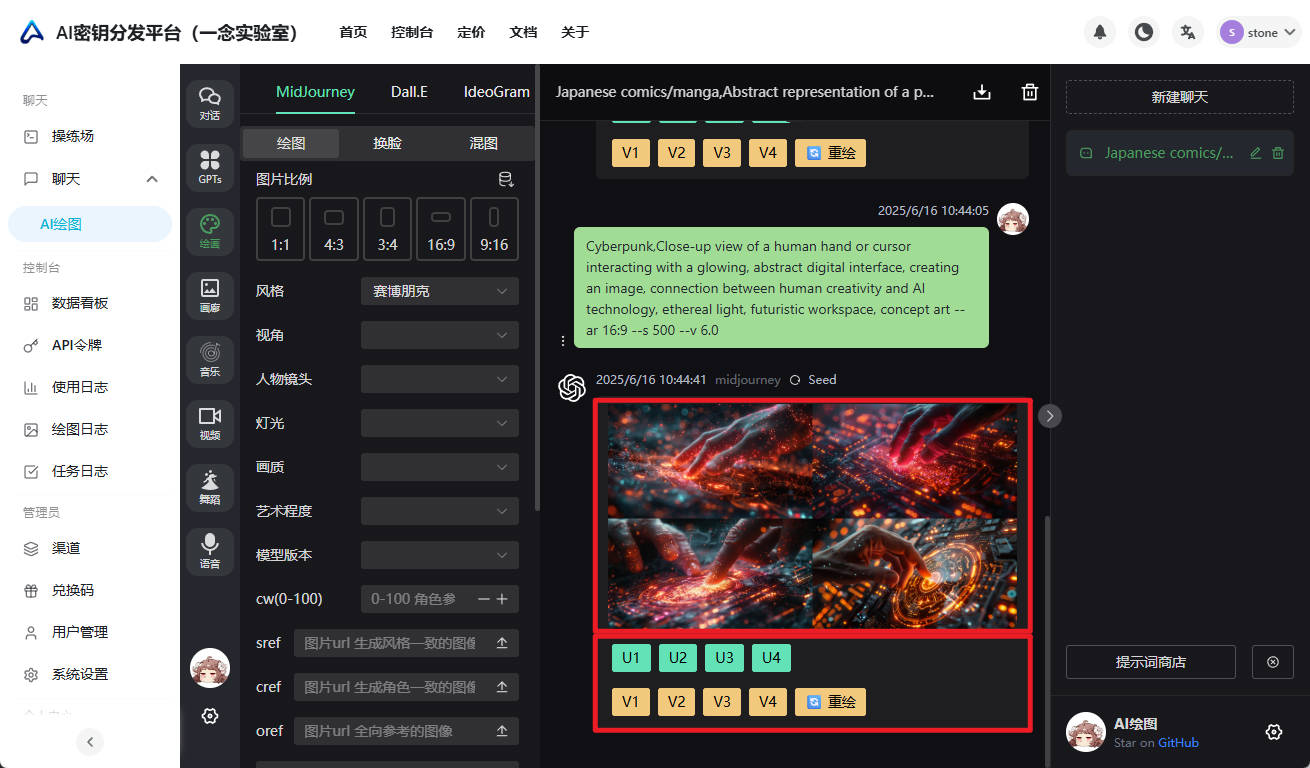The width and height of the screenshot is (1310, 768).
Task: Open the 视频 video sidebar icon
Action: click(210, 423)
